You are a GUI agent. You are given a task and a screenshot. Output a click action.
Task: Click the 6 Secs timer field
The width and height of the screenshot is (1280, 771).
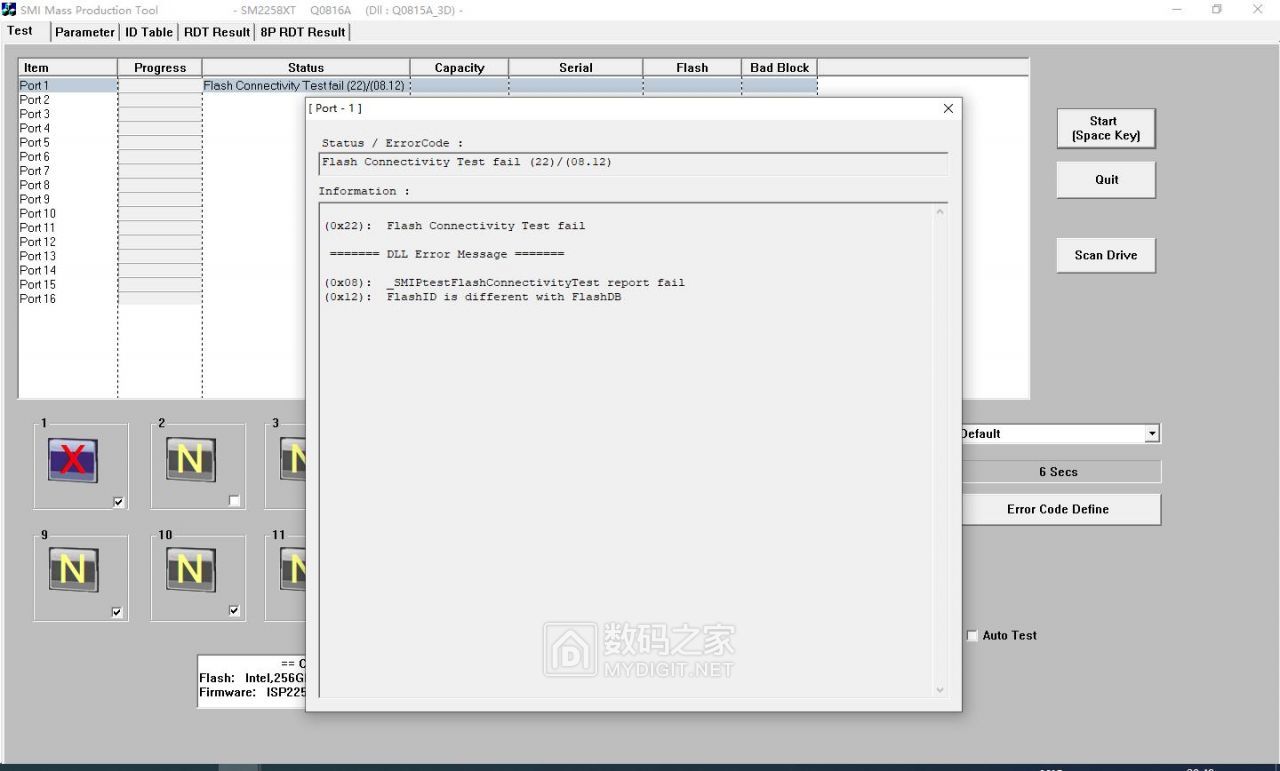coord(1058,472)
